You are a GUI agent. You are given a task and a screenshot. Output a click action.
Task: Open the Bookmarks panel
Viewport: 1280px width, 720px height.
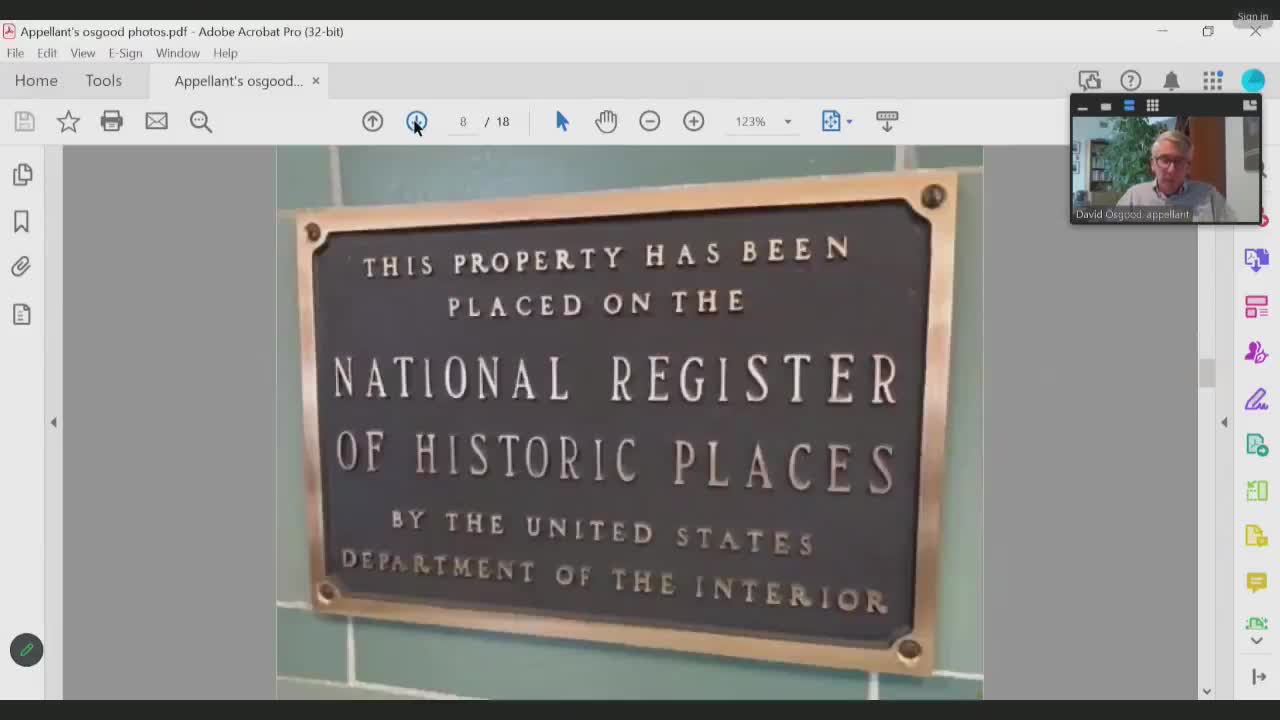click(22, 222)
